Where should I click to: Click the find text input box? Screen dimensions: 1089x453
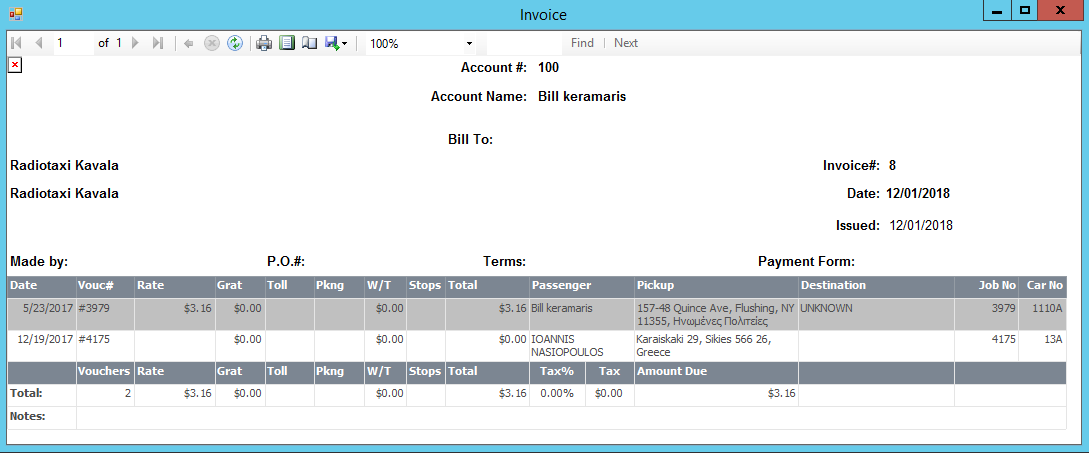524,43
